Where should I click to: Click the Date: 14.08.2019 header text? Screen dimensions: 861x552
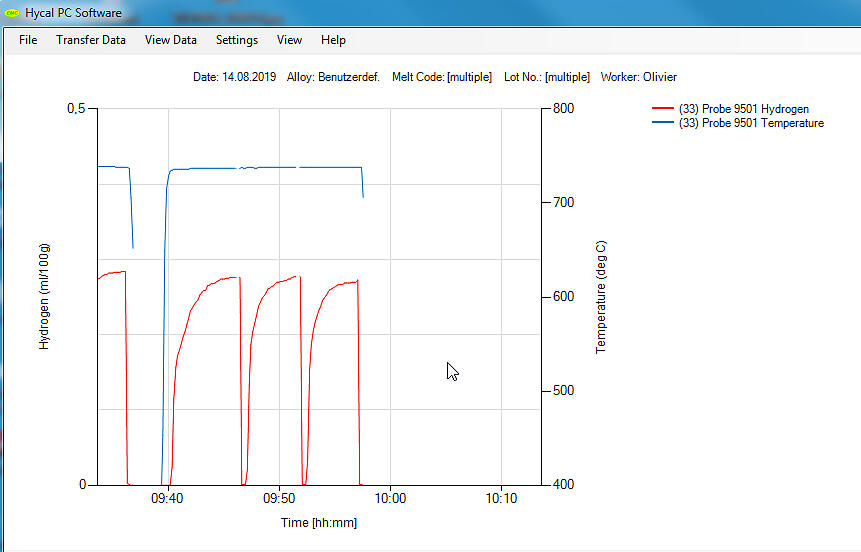(x=234, y=77)
